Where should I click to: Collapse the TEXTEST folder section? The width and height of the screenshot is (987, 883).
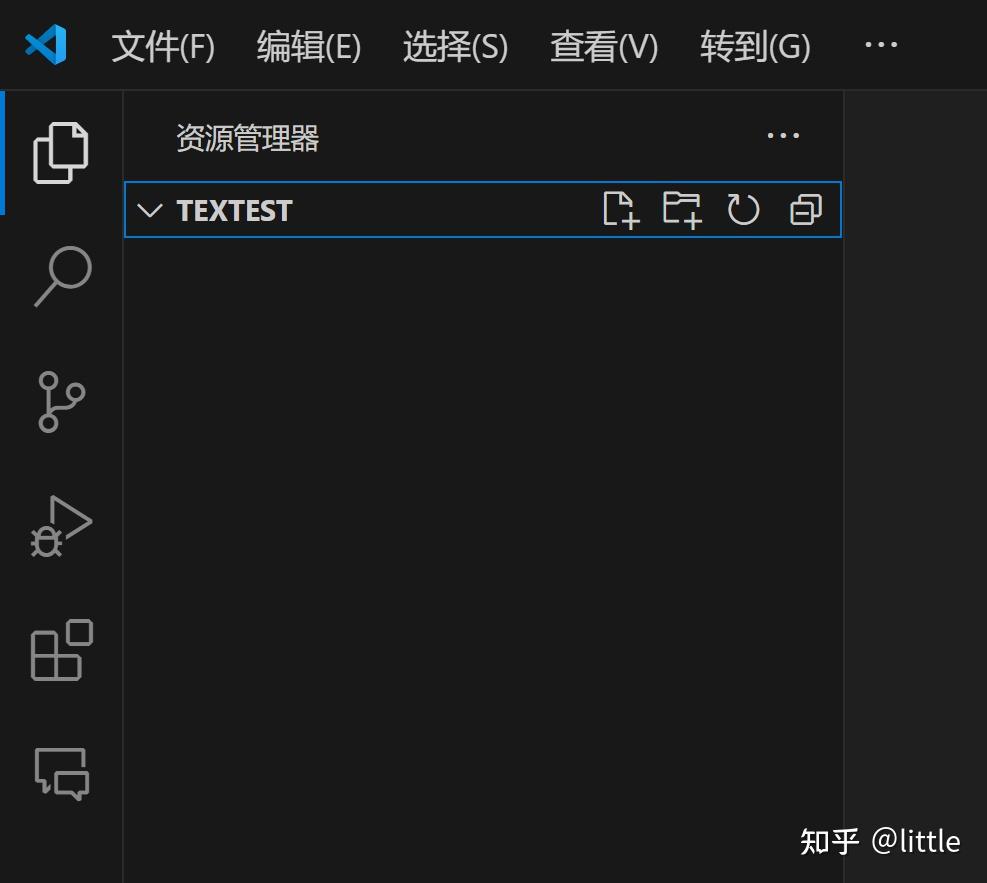pyautogui.click(x=148, y=210)
